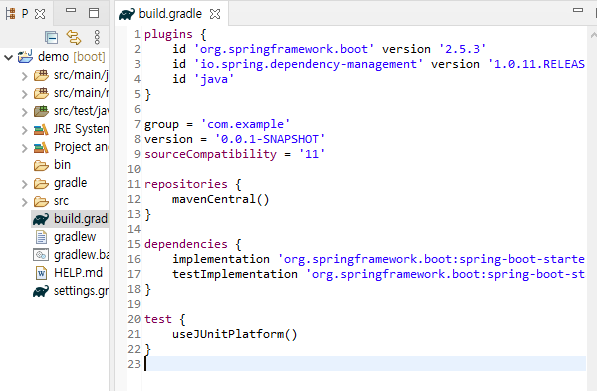597x391 pixels.
Task: Open Package Explorer View Menu dots
Action: click(x=97, y=37)
